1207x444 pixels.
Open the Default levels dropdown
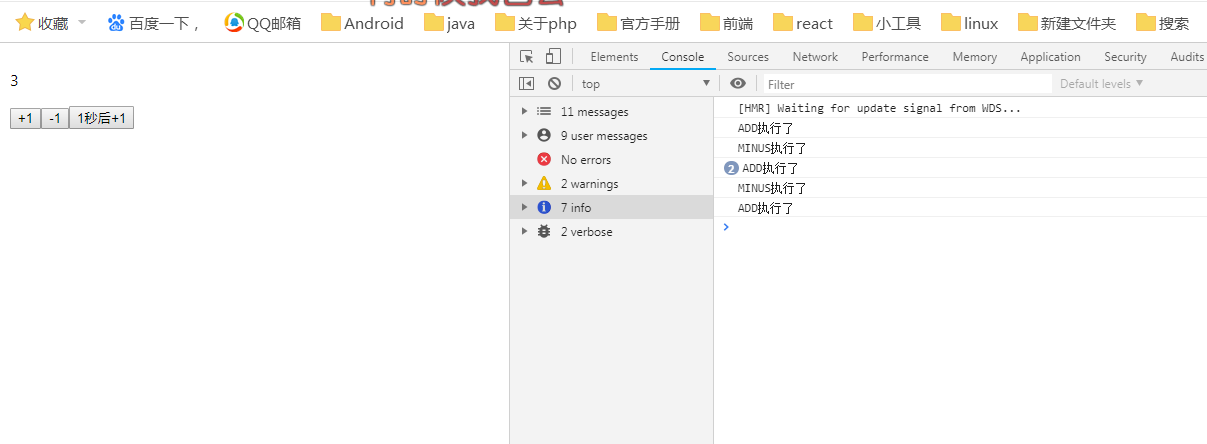tap(1101, 83)
